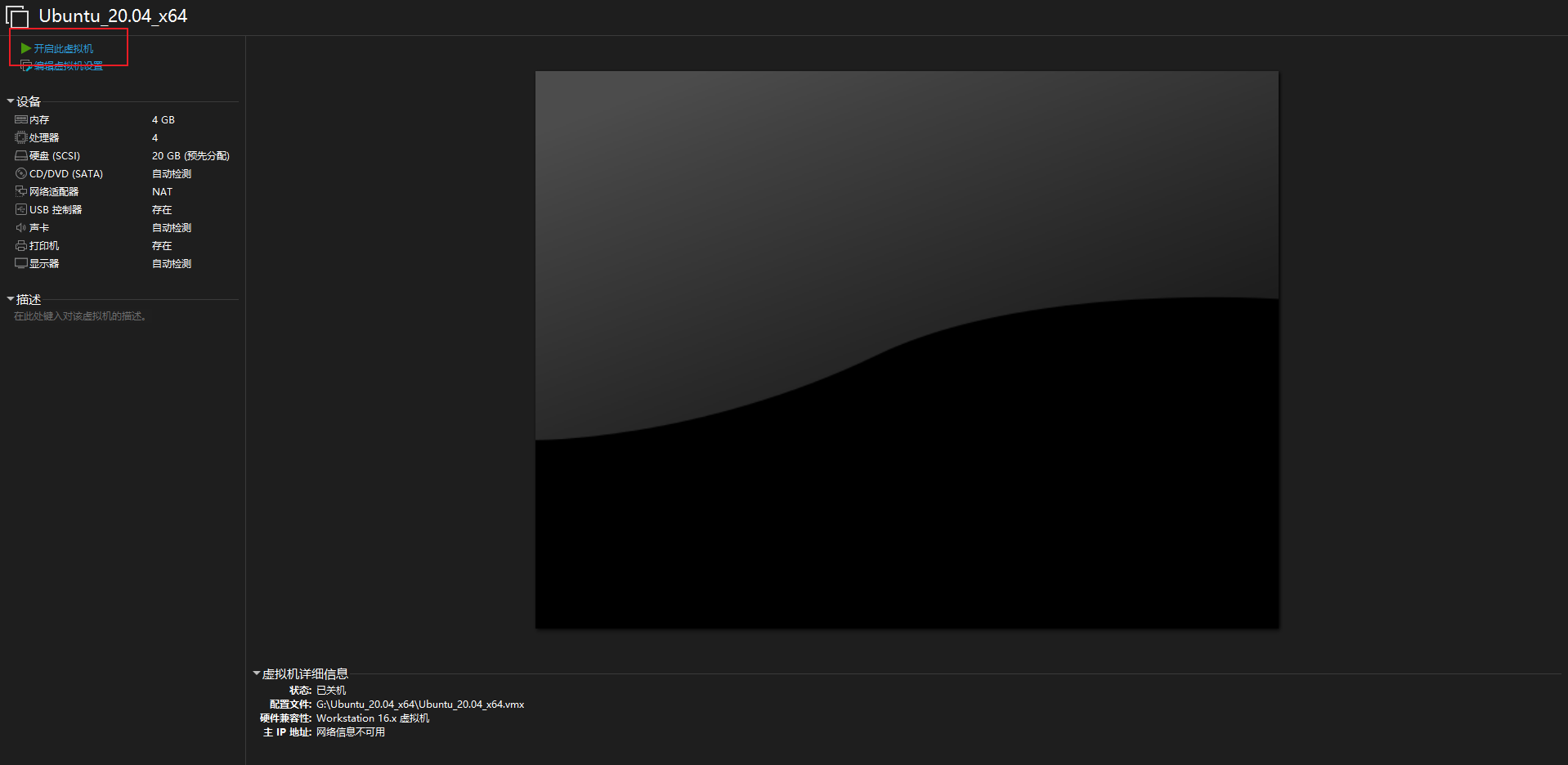Click the printer 打印机 icon
Screen dimensions: 1568x765
coord(21,245)
